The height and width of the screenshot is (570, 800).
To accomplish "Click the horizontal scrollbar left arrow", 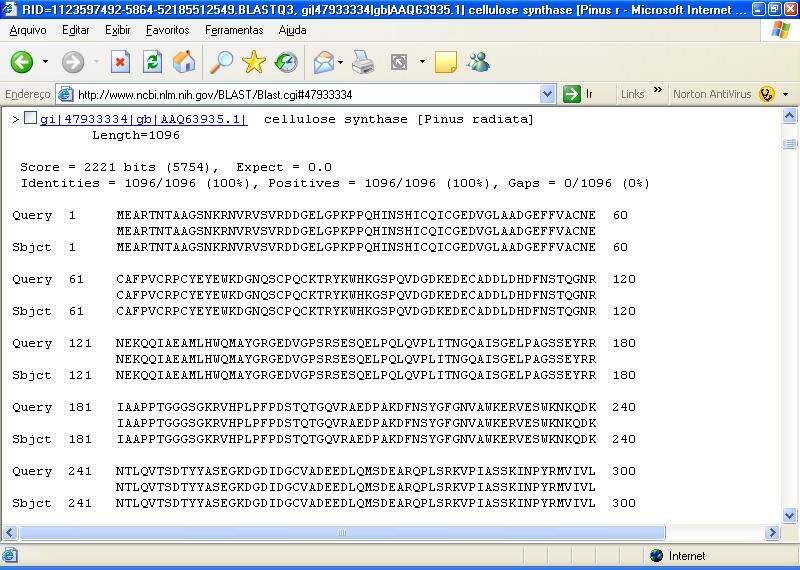I will 10,533.
